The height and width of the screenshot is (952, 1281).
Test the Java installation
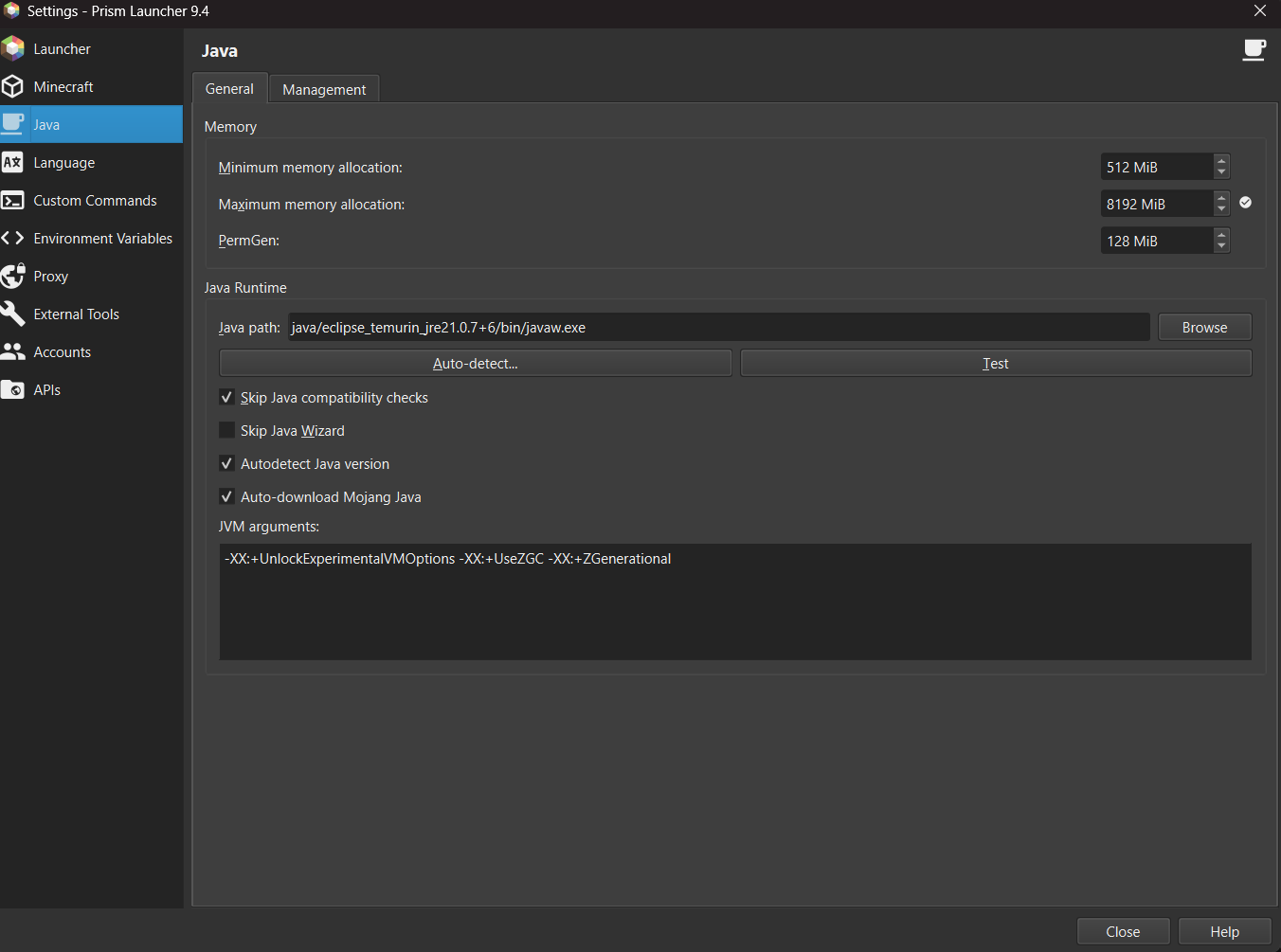click(x=996, y=363)
